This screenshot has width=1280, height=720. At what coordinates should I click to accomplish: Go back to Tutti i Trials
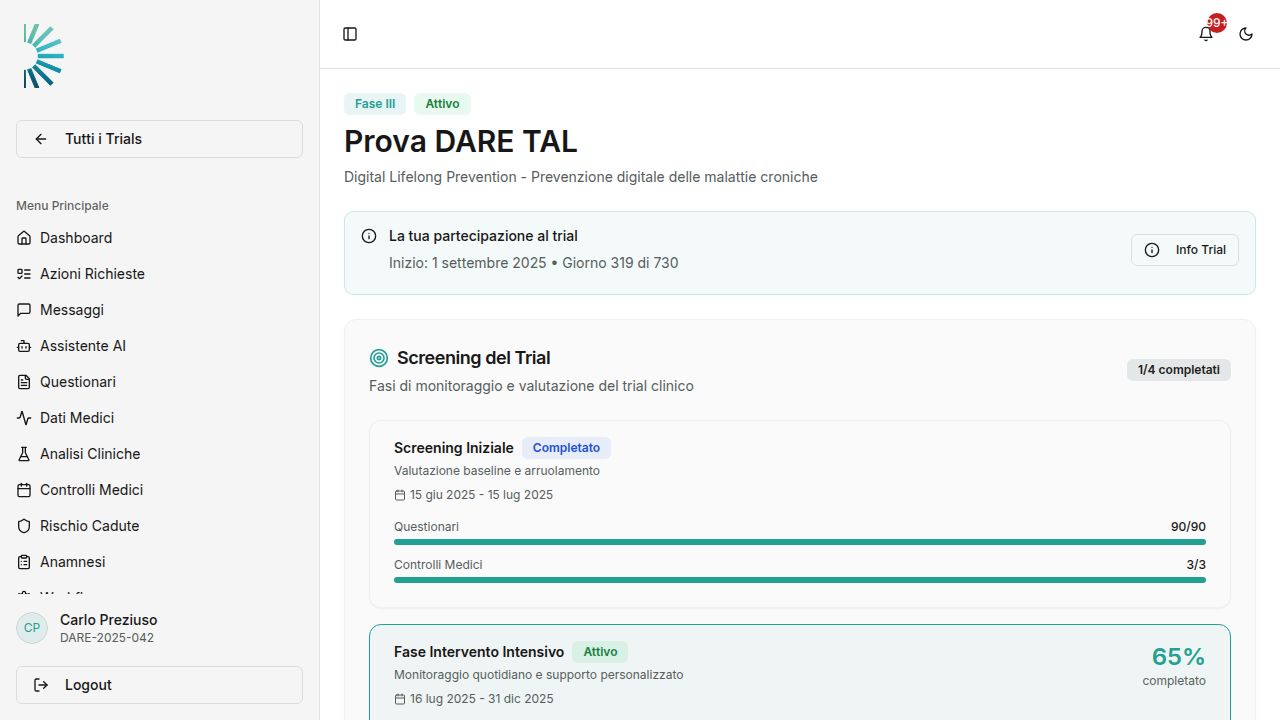coord(159,139)
